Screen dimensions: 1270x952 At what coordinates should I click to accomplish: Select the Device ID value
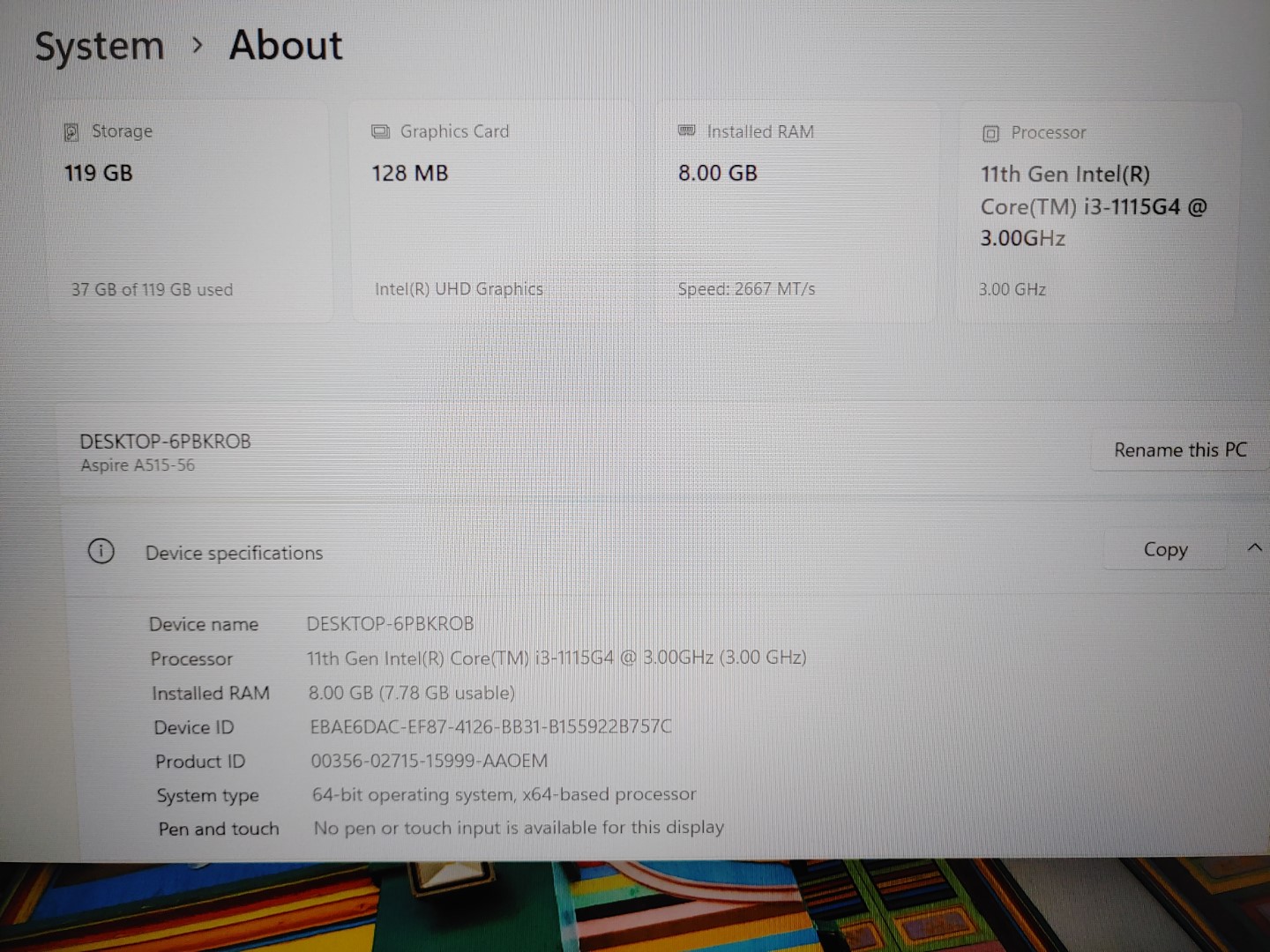[490, 726]
